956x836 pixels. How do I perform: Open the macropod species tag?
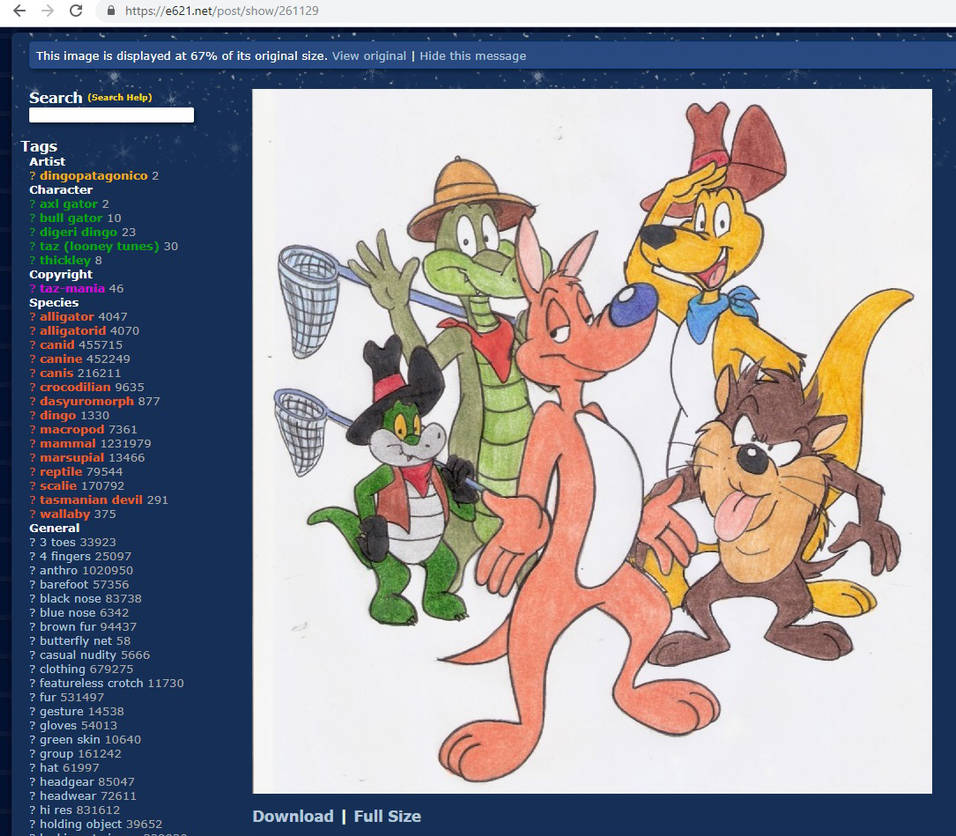(x=72, y=429)
